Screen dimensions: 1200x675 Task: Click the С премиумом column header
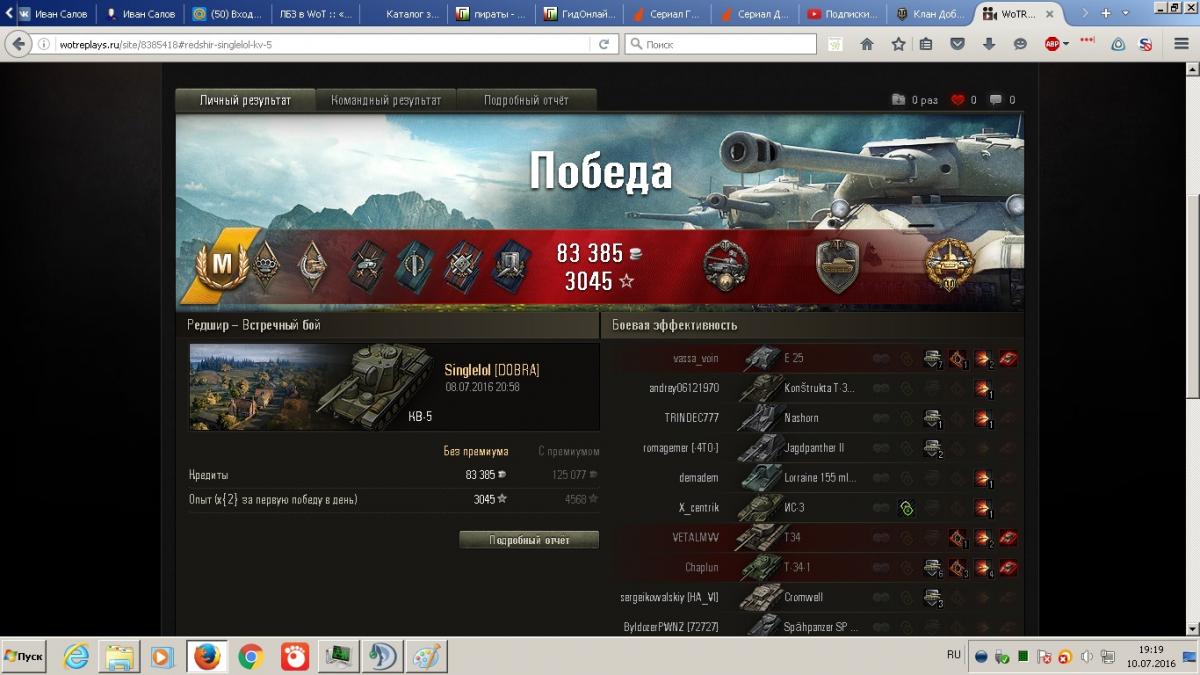569,452
